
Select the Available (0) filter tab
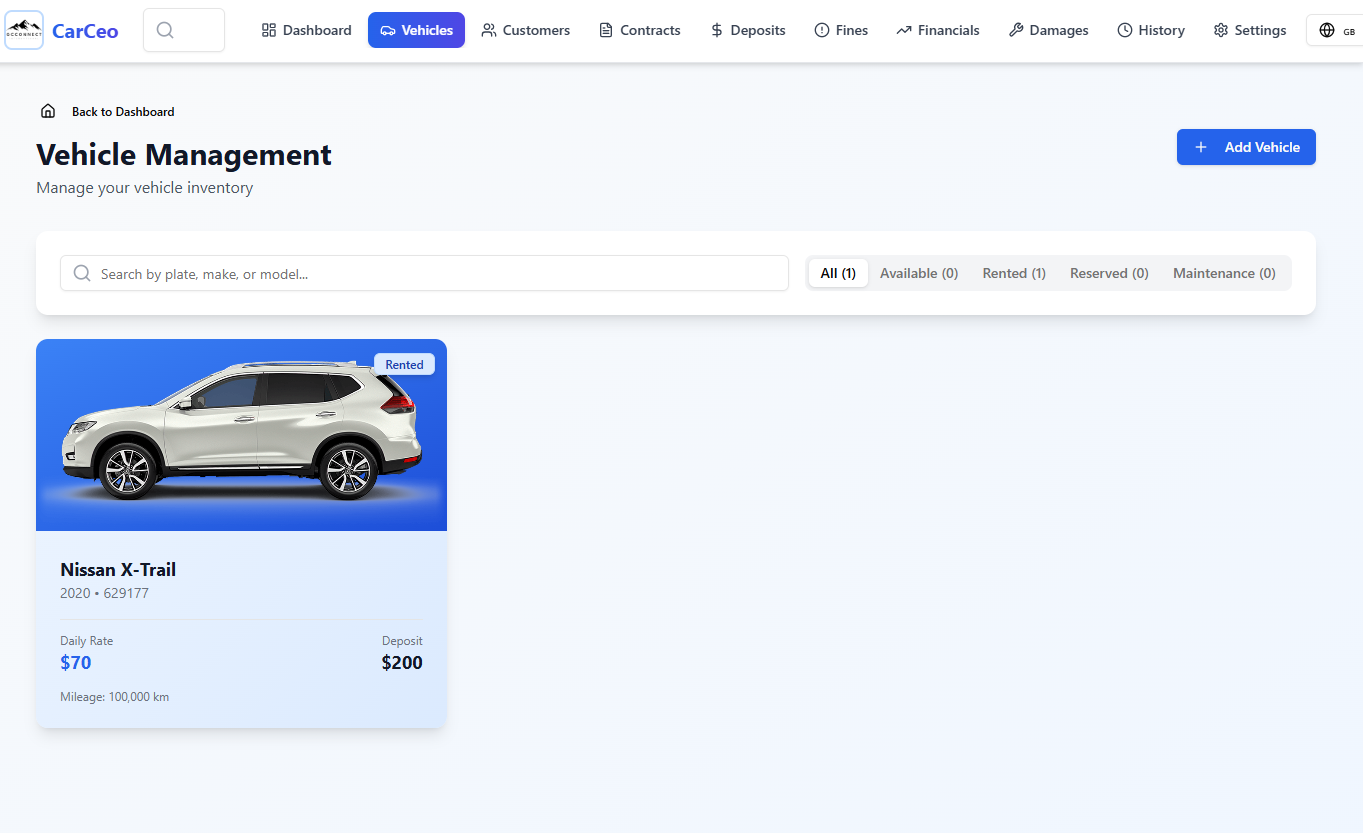pos(918,272)
